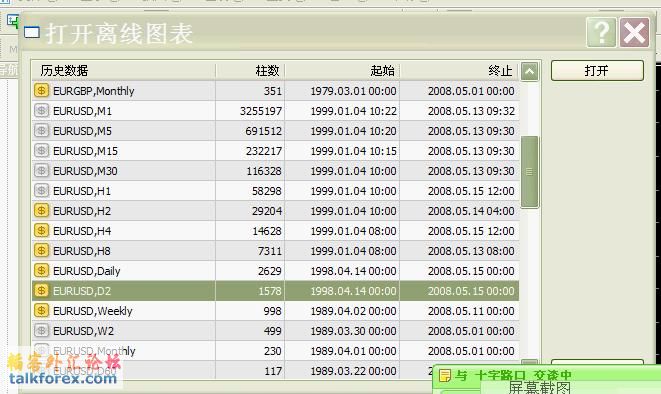This screenshot has width=661, height=394.
Task: Click the end date 2008.05.13 09:32
Action: [471, 111]
